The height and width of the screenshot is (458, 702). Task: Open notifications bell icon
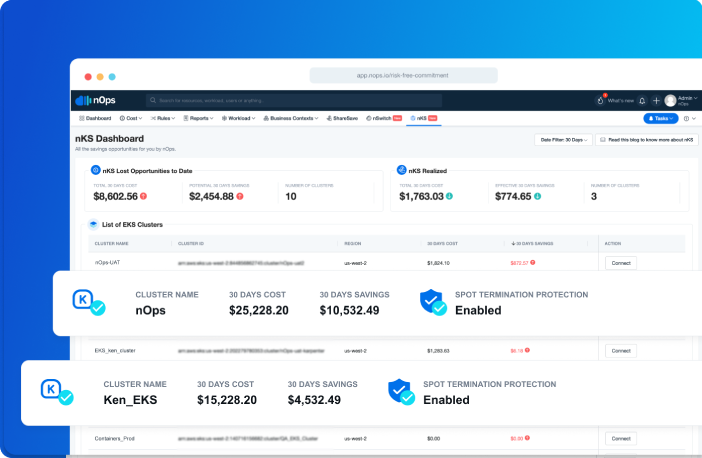click(642, 101)
